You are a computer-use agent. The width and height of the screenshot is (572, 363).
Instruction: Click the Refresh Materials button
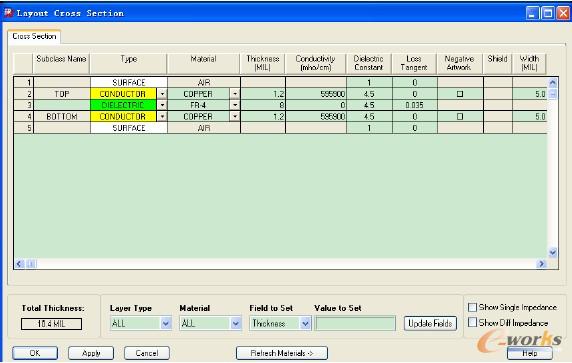(282, 353)
